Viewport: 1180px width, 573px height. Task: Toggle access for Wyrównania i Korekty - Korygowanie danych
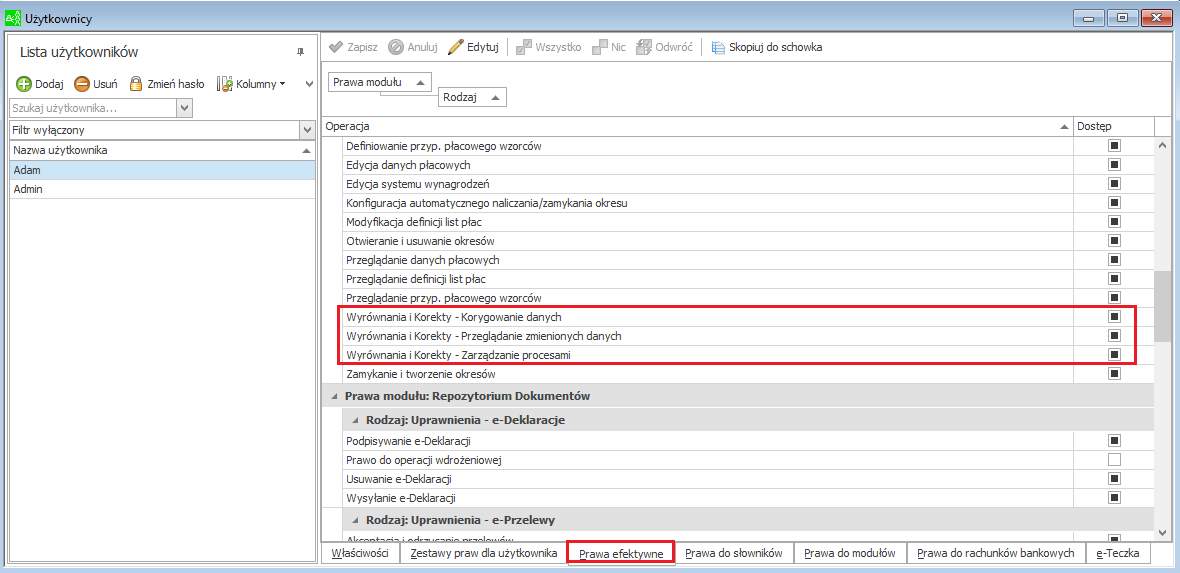coord(1115,316)
